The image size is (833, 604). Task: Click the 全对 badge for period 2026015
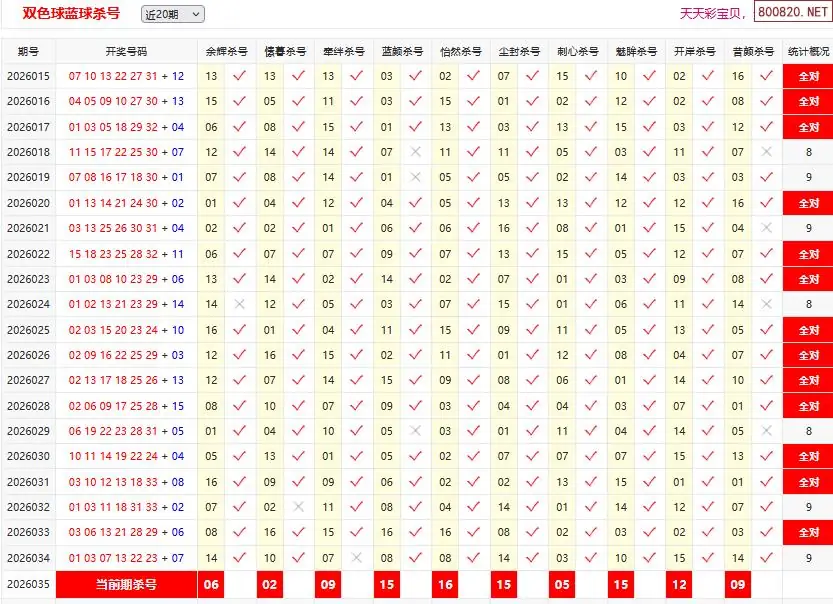pos(807,76)
